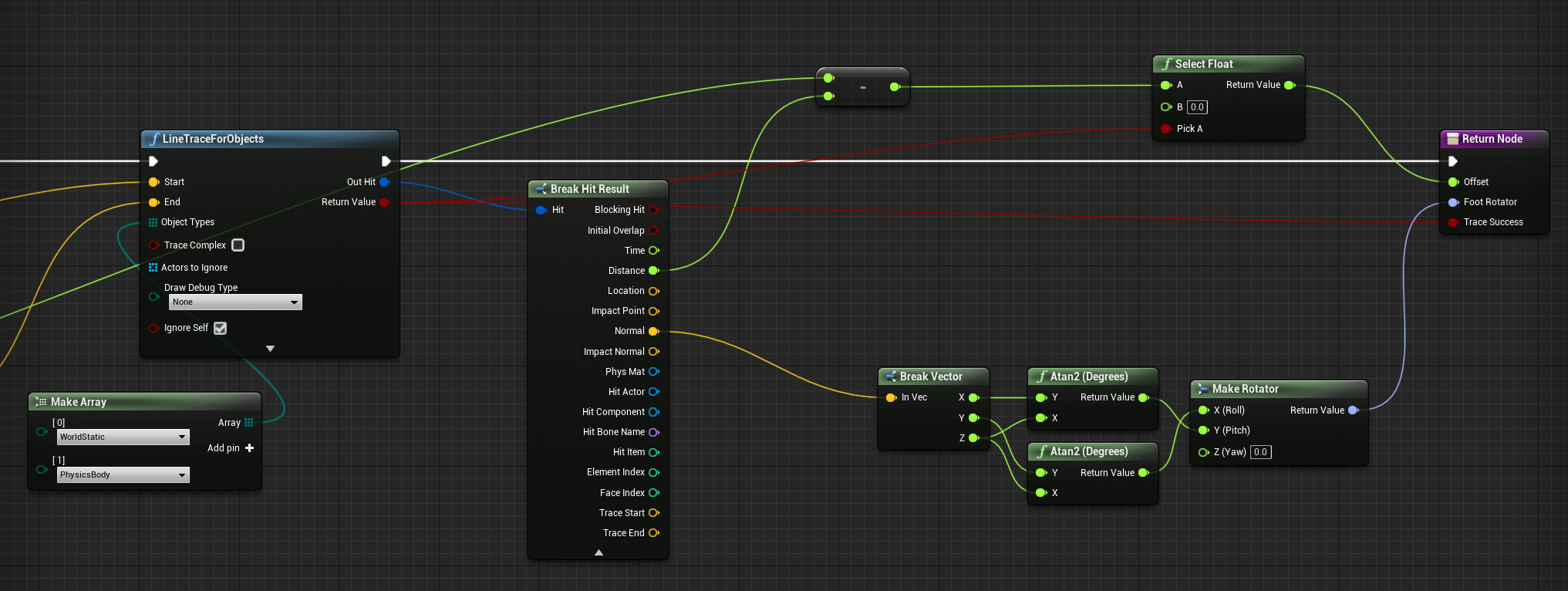Uncheck the Ignore Self checkbox
This screenshot has width=1568, height=591.
point(221,328)
